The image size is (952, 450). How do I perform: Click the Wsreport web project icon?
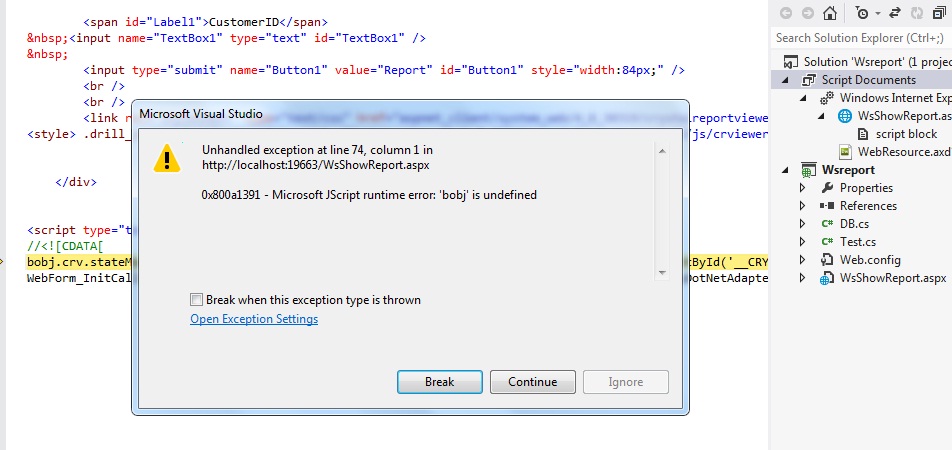tap(808, 170)
